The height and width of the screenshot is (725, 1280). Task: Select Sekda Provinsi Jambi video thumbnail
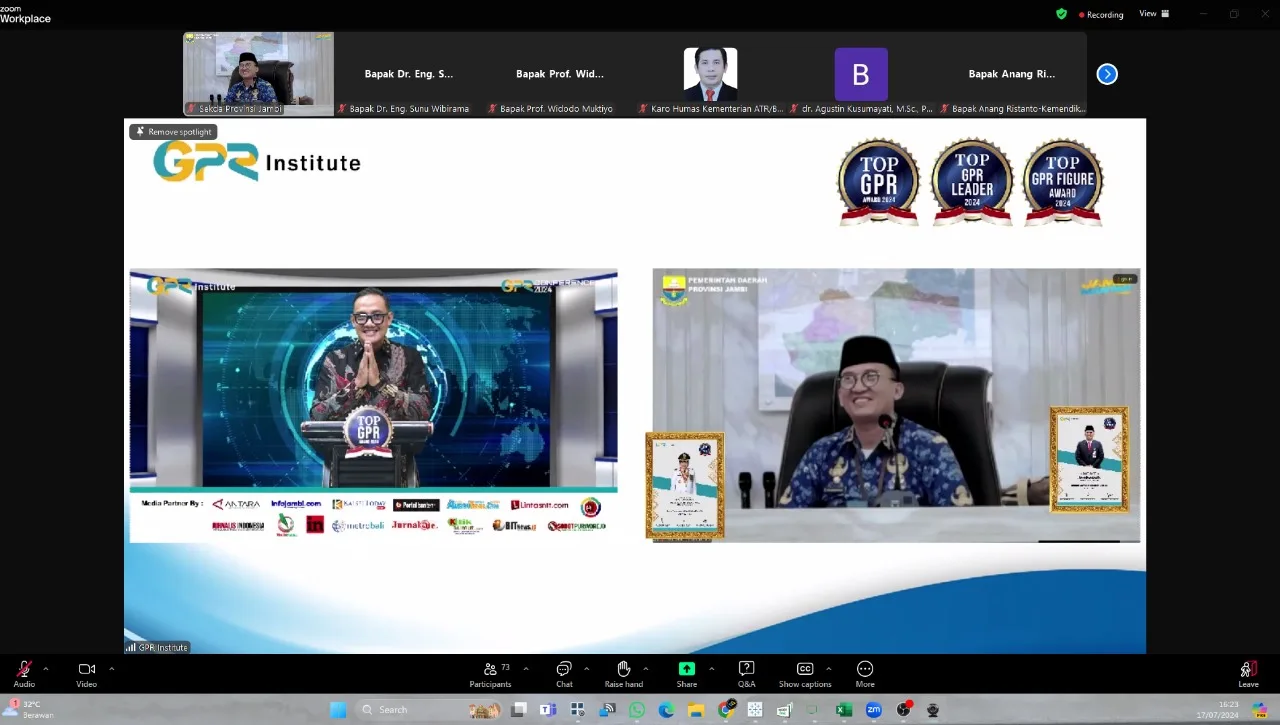tap(259, 73)
